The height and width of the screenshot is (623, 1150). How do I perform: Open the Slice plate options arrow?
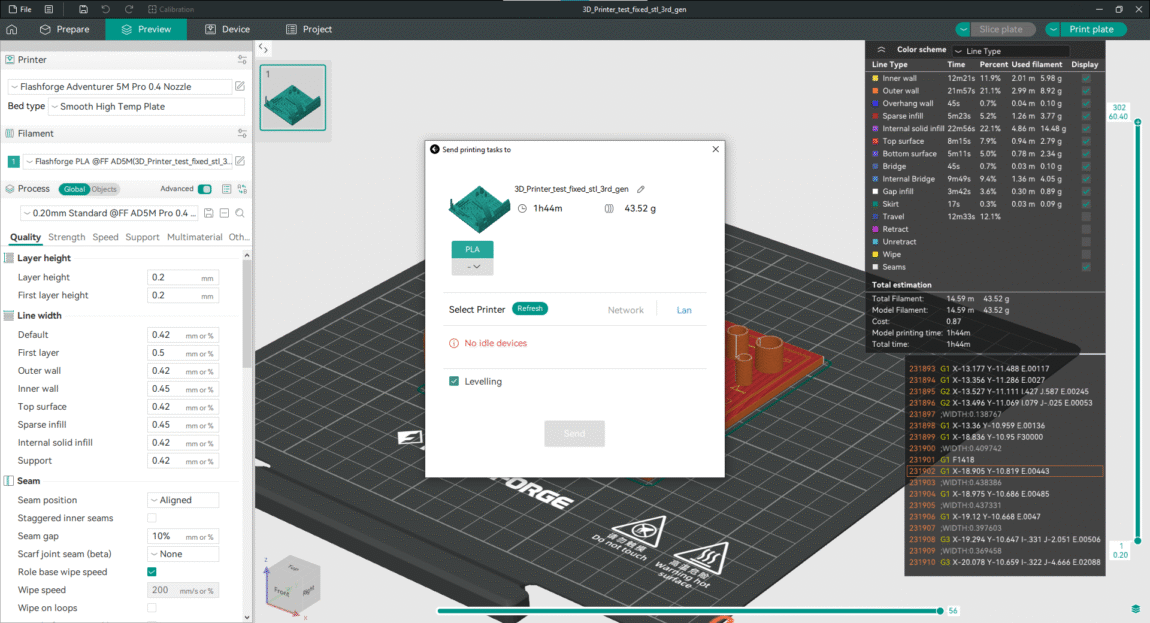pos(963,29)
